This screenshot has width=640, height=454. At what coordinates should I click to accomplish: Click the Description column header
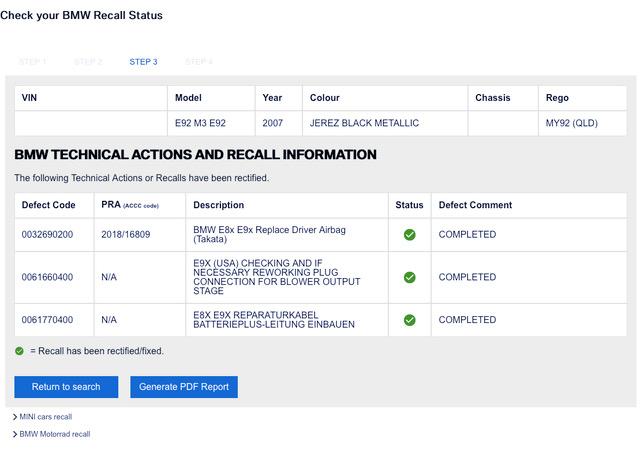[219, 205]
